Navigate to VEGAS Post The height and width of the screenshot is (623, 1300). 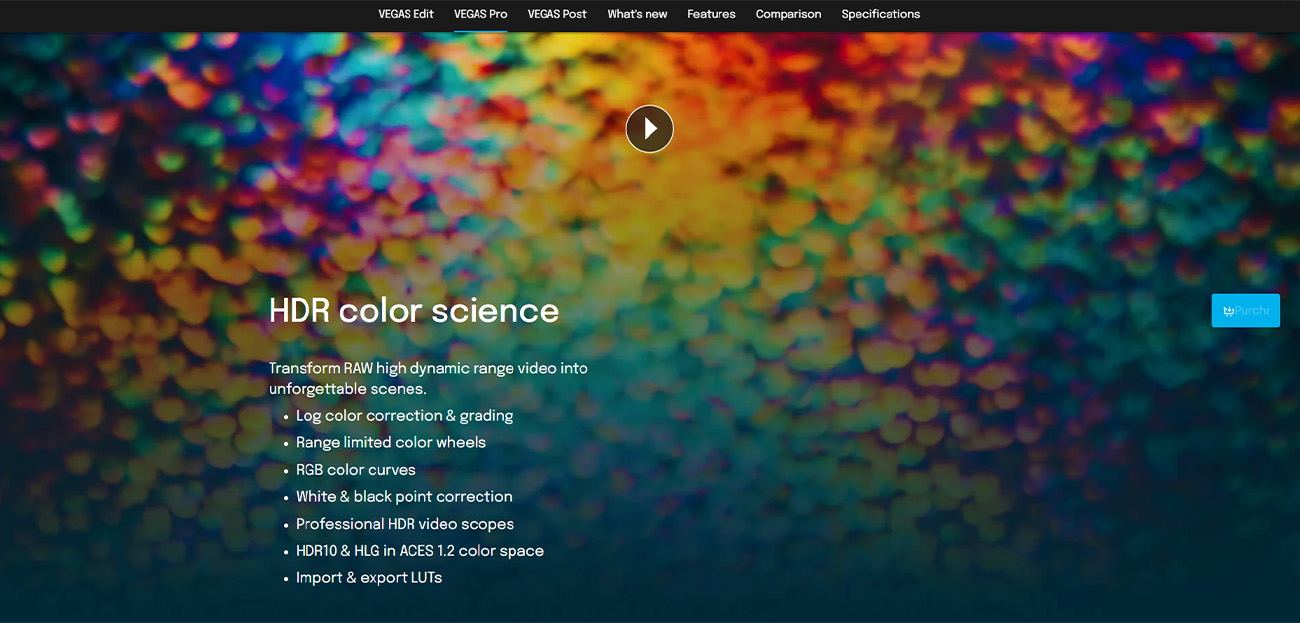point(556,14)
